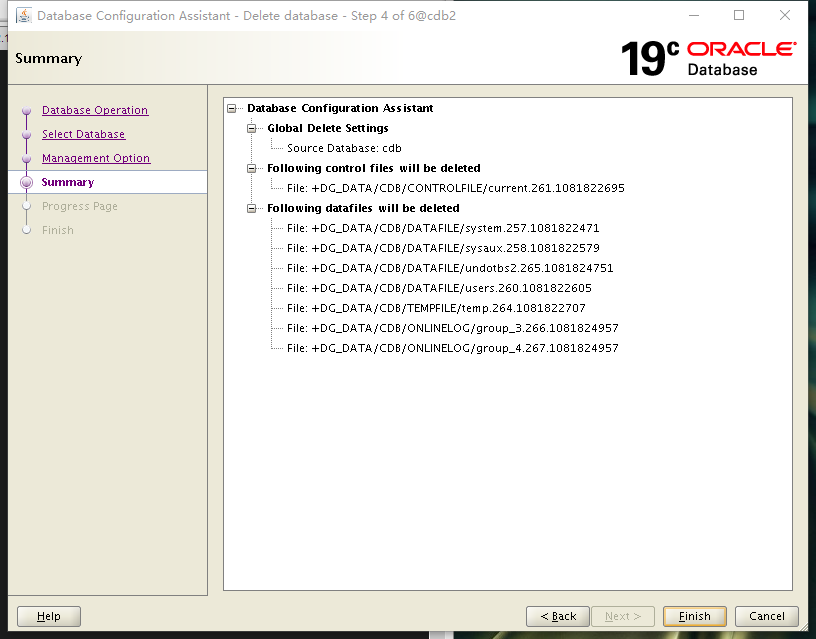Screen dimensions: 816x639
Task: Select Following control files will be deleted label
Action: click(374, 168)
